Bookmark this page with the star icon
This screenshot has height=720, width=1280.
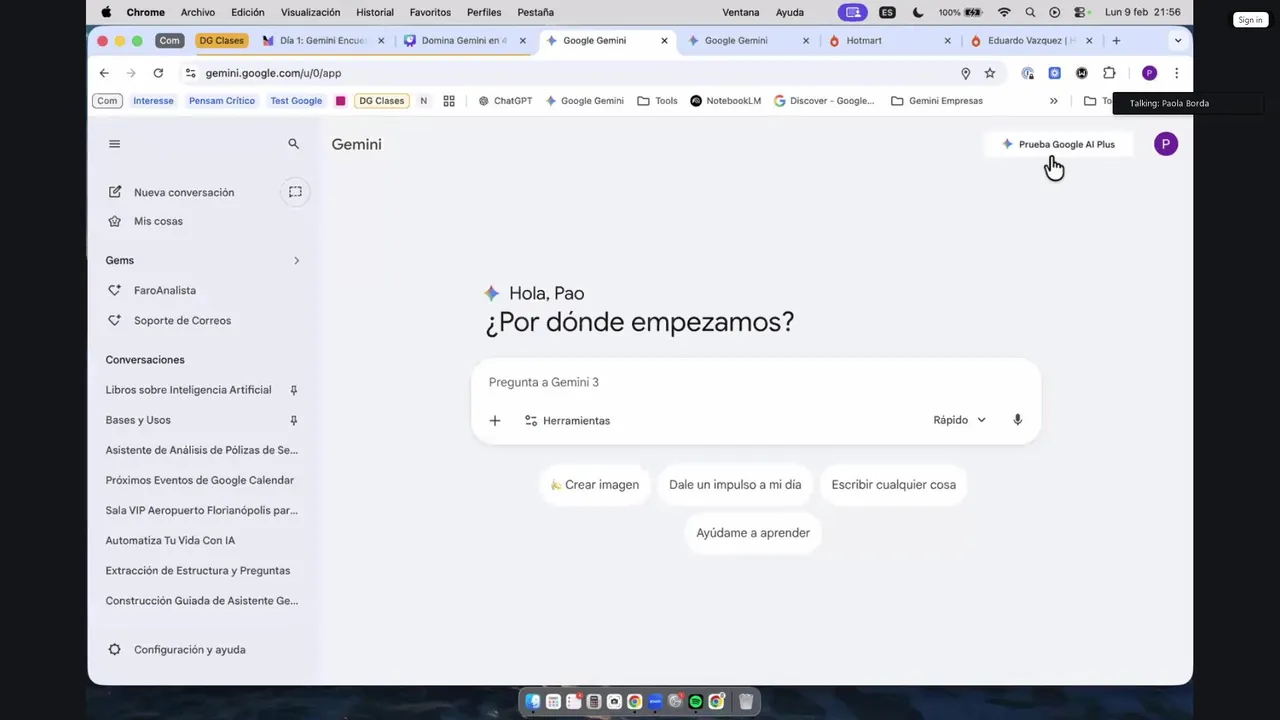[x=990, y=73]
